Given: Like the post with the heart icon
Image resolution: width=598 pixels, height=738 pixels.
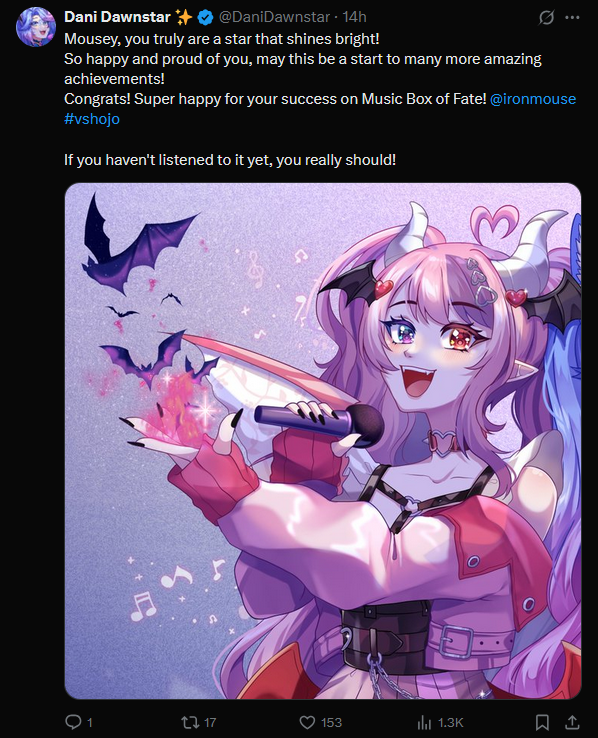Looking at the screenshot, I should pyautogui.click(x=307, y=722).
